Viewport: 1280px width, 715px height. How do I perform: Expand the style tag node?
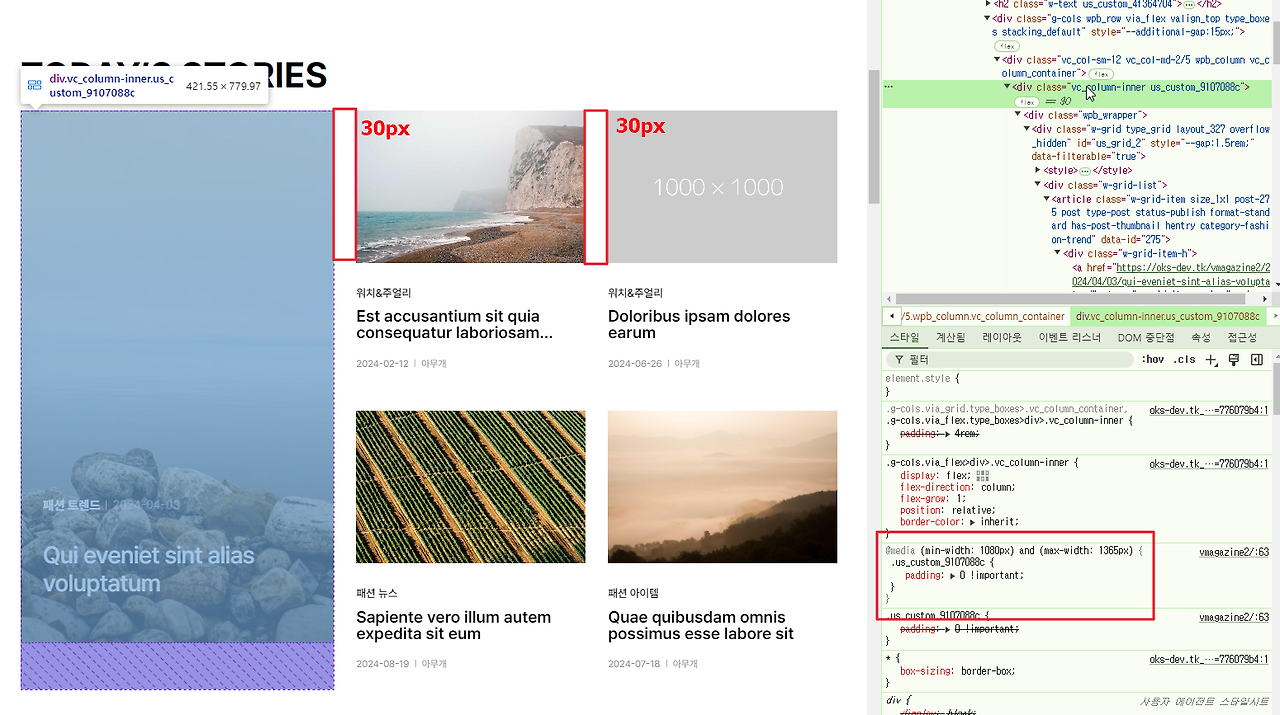(x=1037, y=171)
